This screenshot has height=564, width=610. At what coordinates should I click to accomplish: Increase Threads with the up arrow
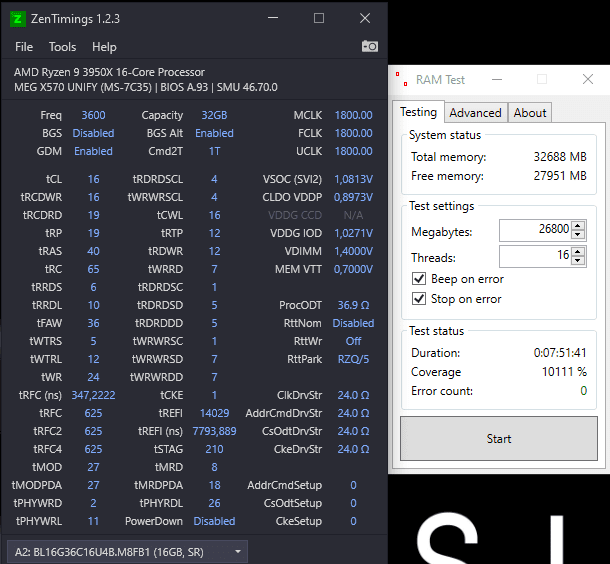578,251
